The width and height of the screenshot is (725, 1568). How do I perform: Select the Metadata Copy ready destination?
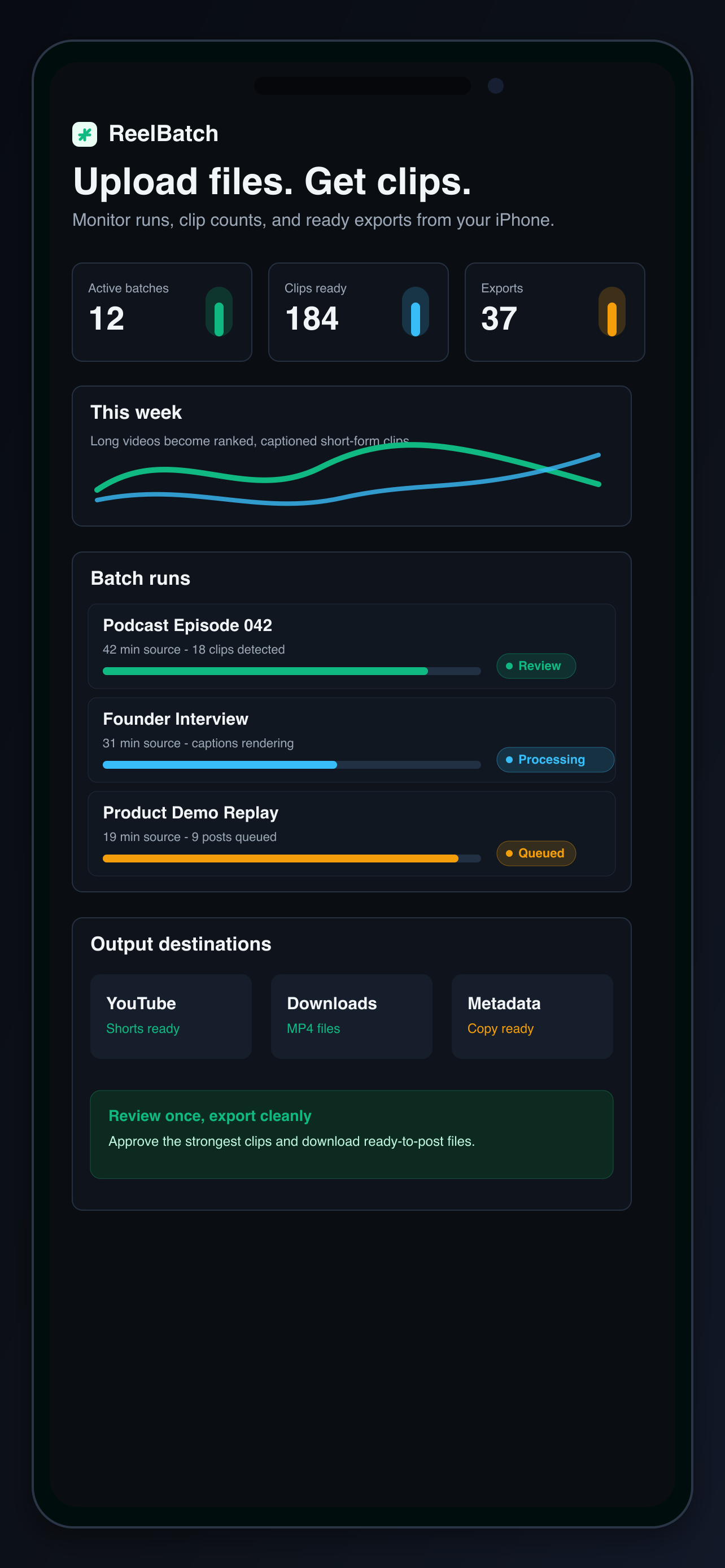pos(532,1017)
